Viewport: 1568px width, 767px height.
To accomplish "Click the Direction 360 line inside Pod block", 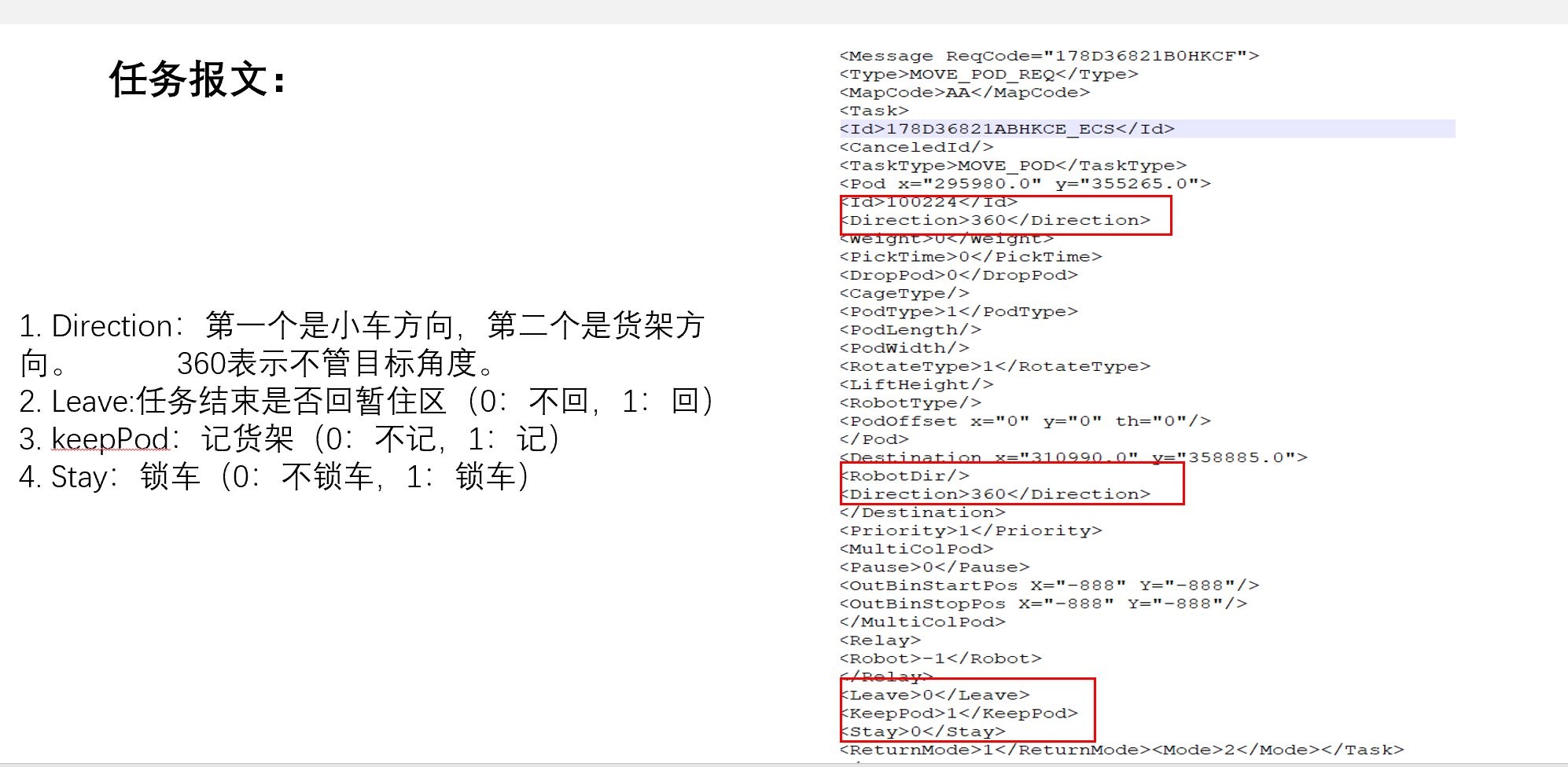I will coord(995,220).
